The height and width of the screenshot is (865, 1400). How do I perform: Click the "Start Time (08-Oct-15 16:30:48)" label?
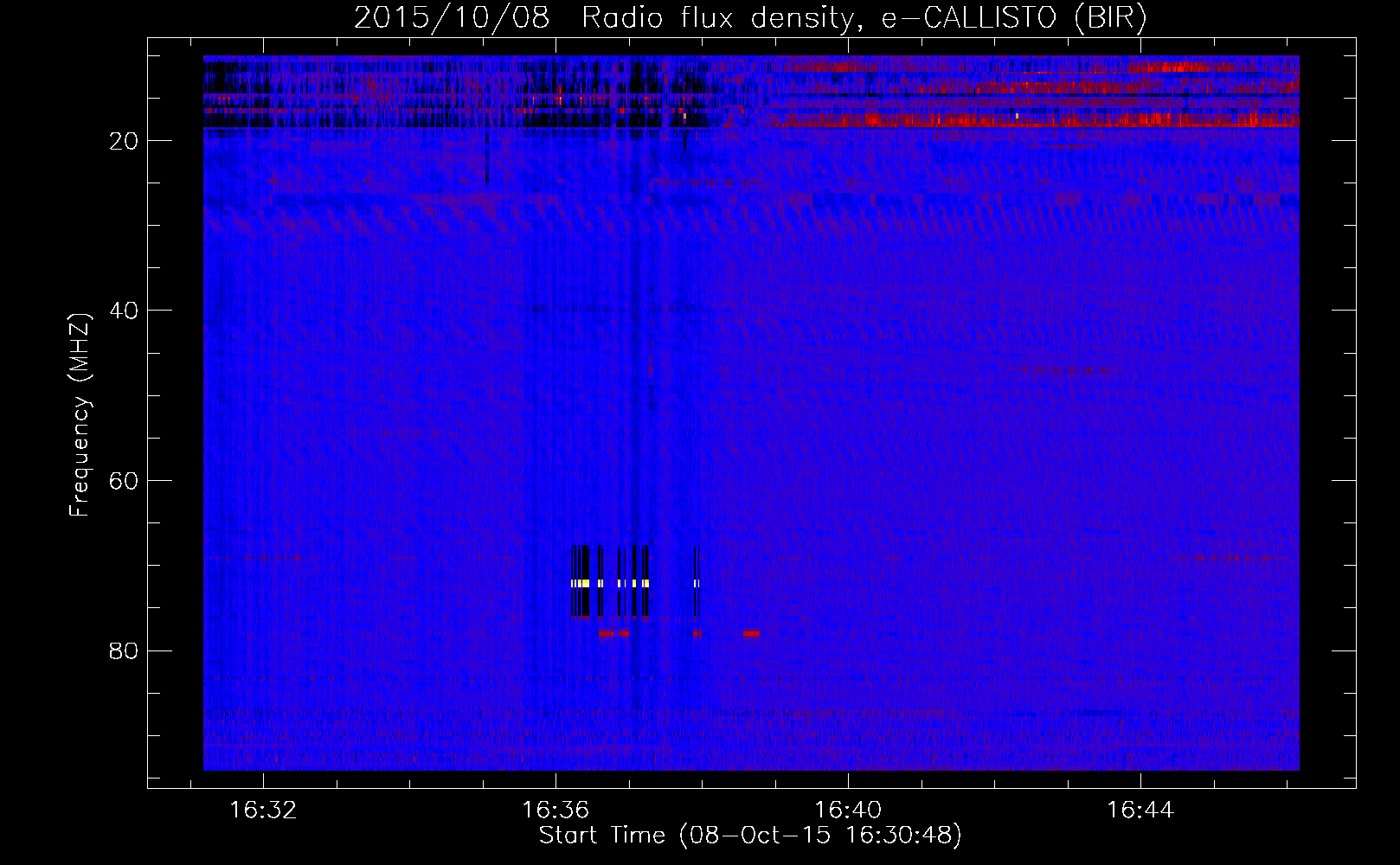[750, 836]
